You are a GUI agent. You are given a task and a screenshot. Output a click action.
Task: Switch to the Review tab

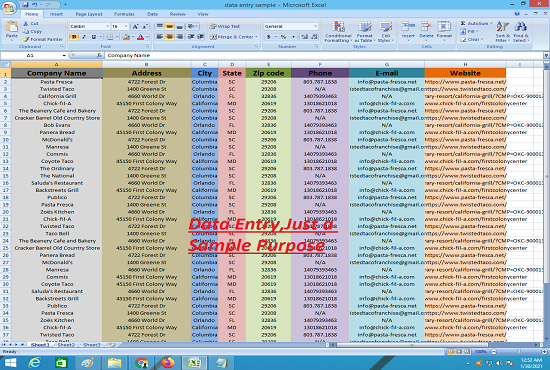click(x=177, y=14)
